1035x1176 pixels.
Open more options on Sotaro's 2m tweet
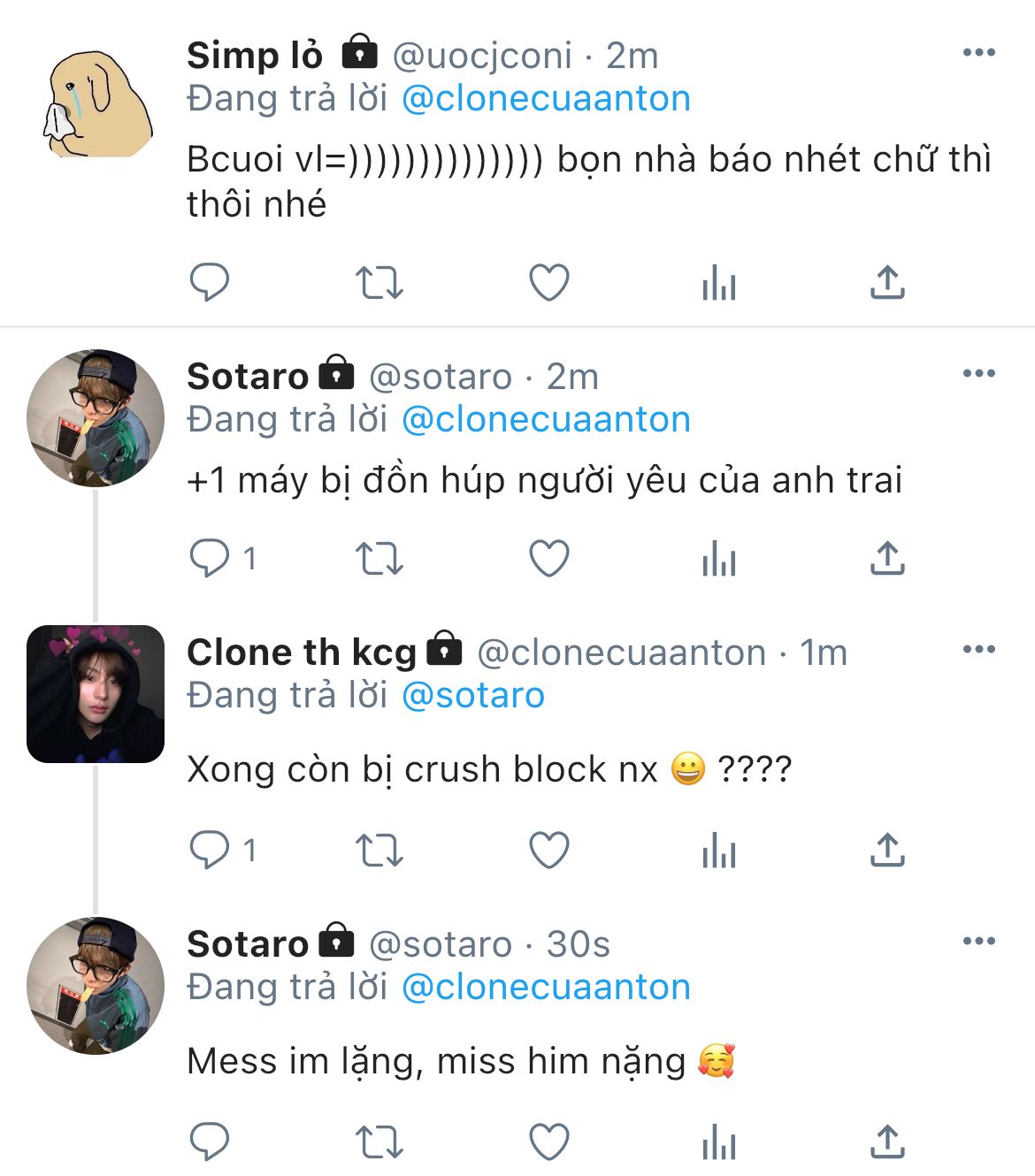coord(978,373)
